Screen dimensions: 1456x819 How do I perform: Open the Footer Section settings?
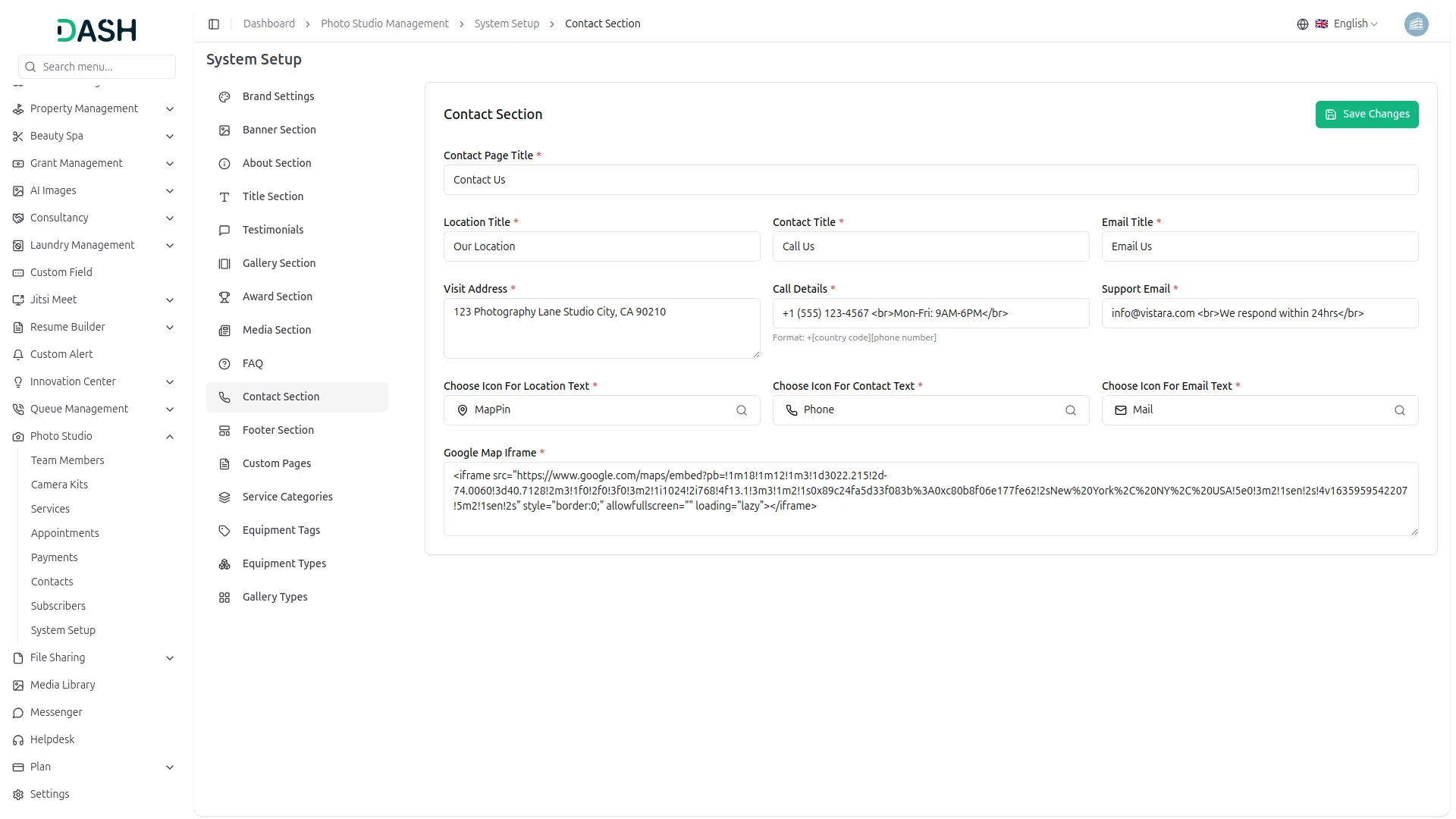278,430
